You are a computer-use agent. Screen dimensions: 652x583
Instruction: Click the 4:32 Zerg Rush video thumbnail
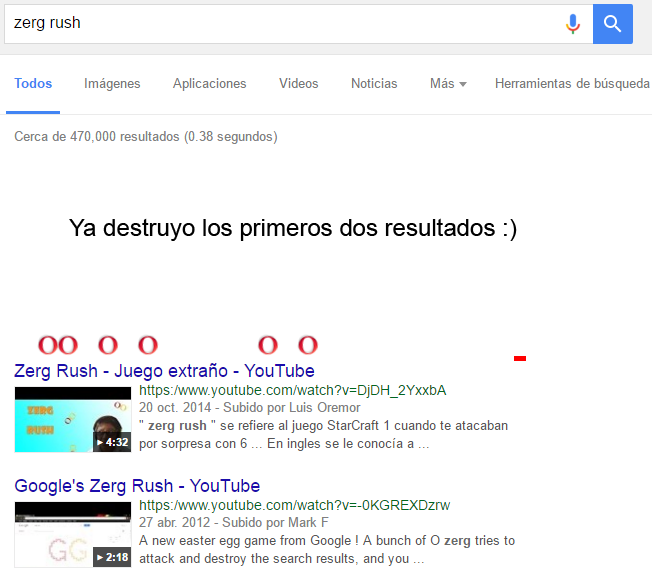pyautogui.click(x=73, y=420)
